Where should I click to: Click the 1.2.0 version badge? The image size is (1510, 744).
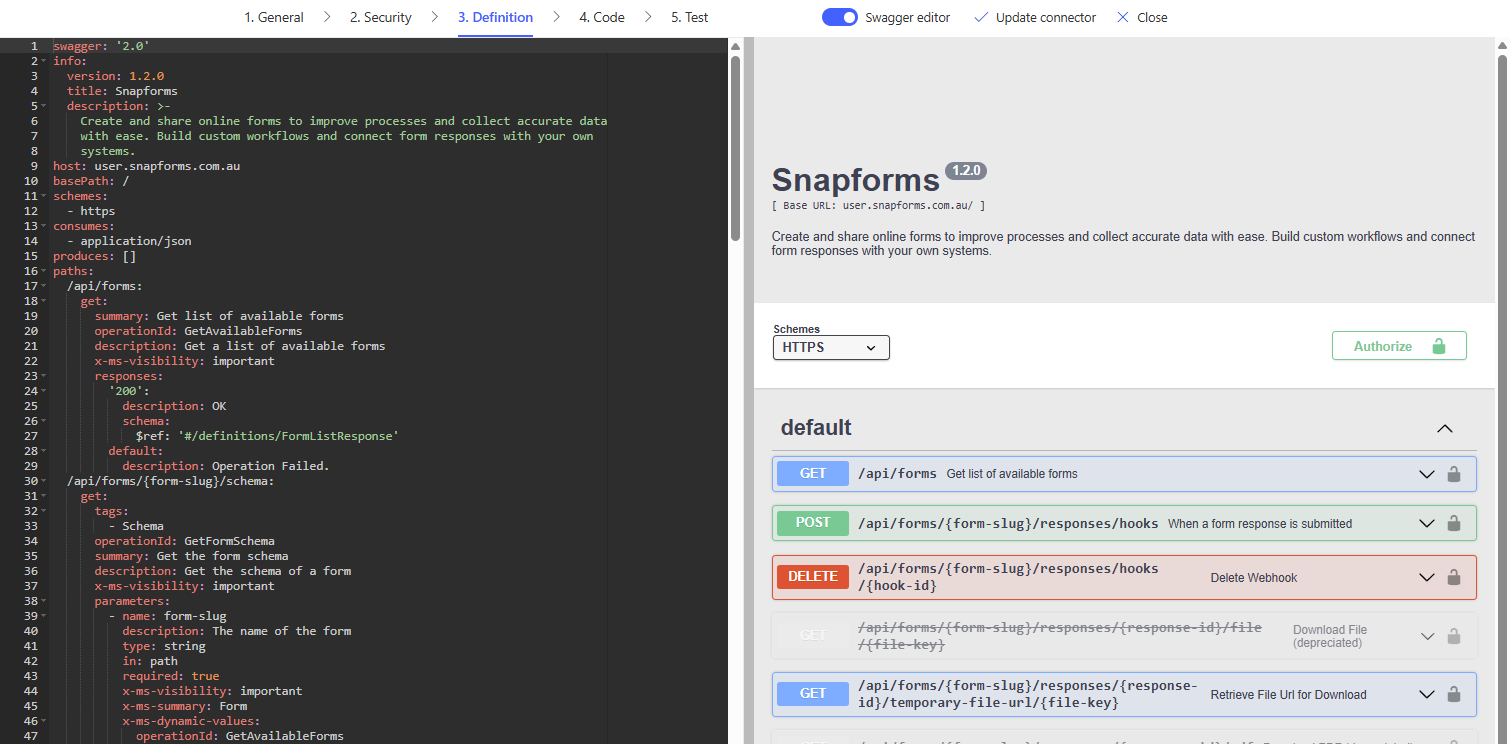pyautogui.click(x=966, y=171)
